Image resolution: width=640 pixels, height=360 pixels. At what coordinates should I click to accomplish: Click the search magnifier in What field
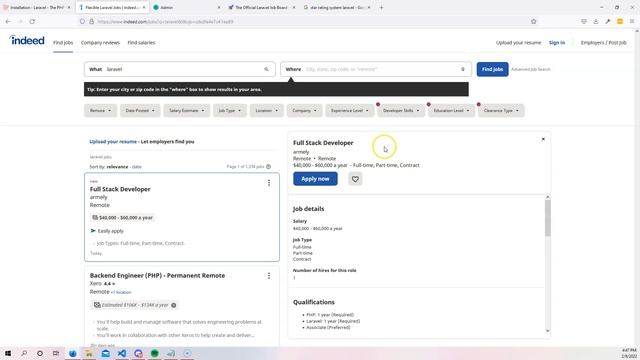pos(267,69)
